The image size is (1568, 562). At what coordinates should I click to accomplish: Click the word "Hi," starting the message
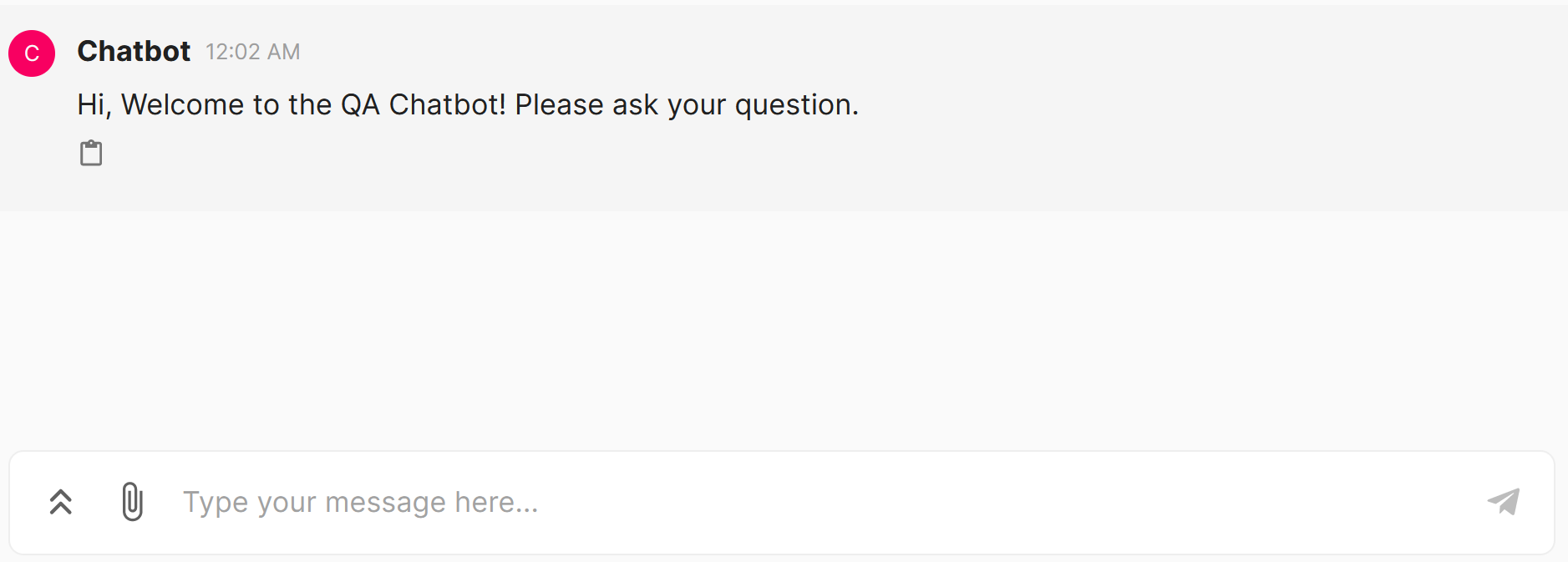[94, 105]
